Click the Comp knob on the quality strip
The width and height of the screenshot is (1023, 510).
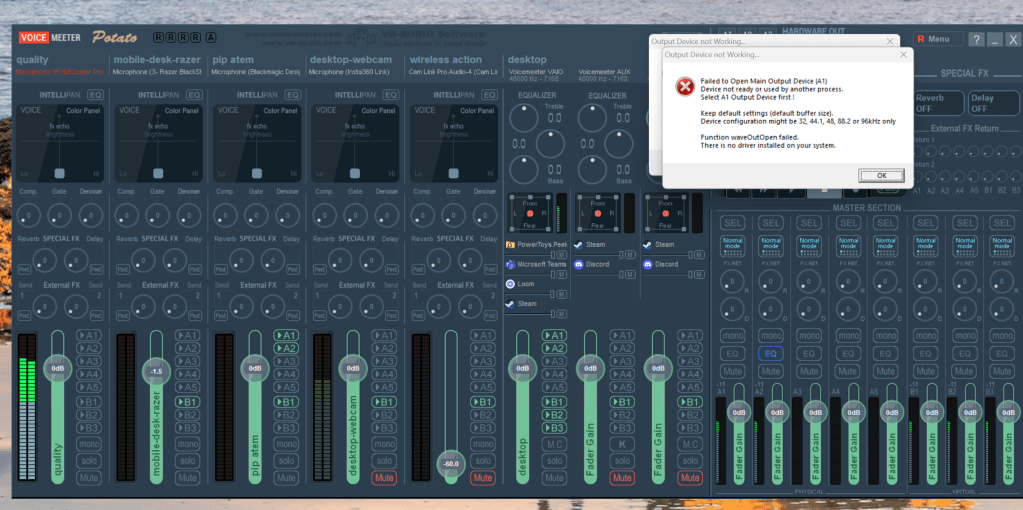(28, 215)
